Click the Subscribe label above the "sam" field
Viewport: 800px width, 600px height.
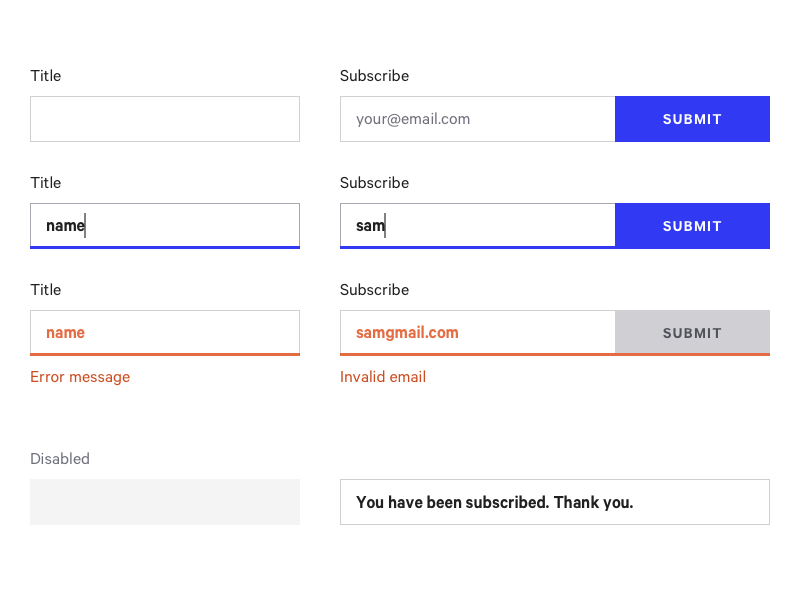tap(374, 183)
